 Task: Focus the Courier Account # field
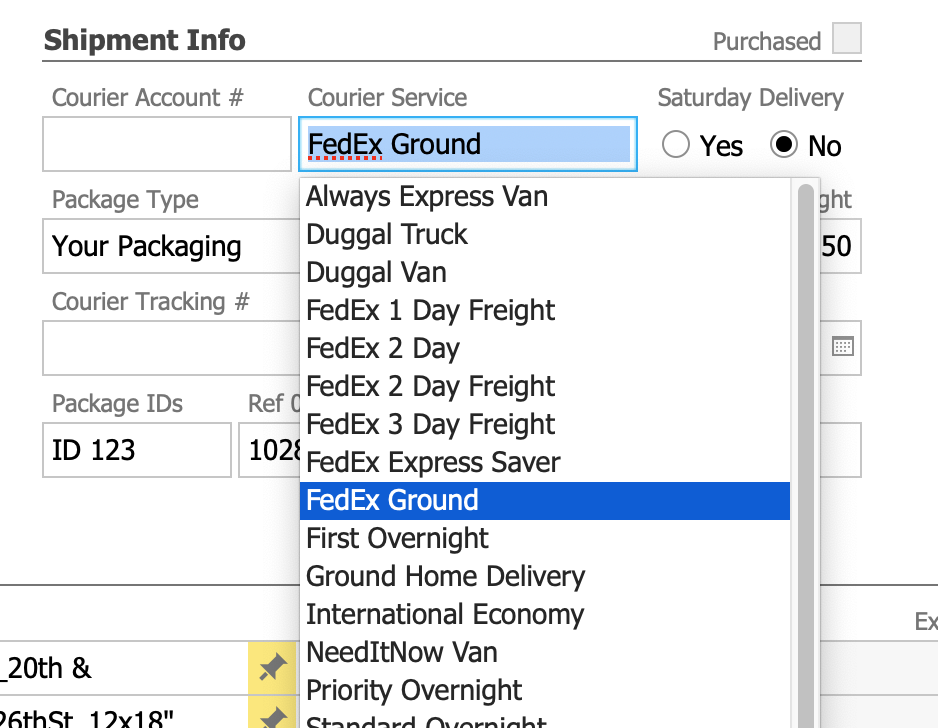[x=167, y=144]
